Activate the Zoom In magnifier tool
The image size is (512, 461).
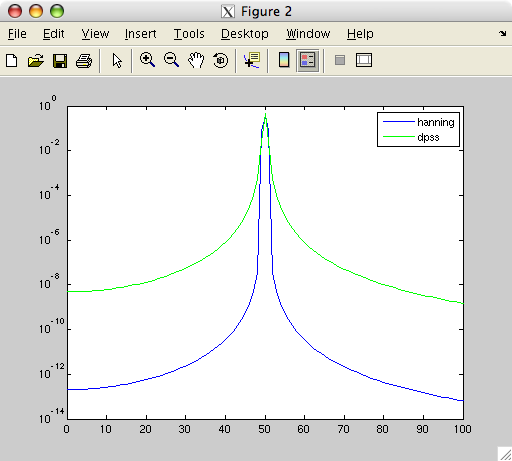pyautogui.click(x=147, y=60)
